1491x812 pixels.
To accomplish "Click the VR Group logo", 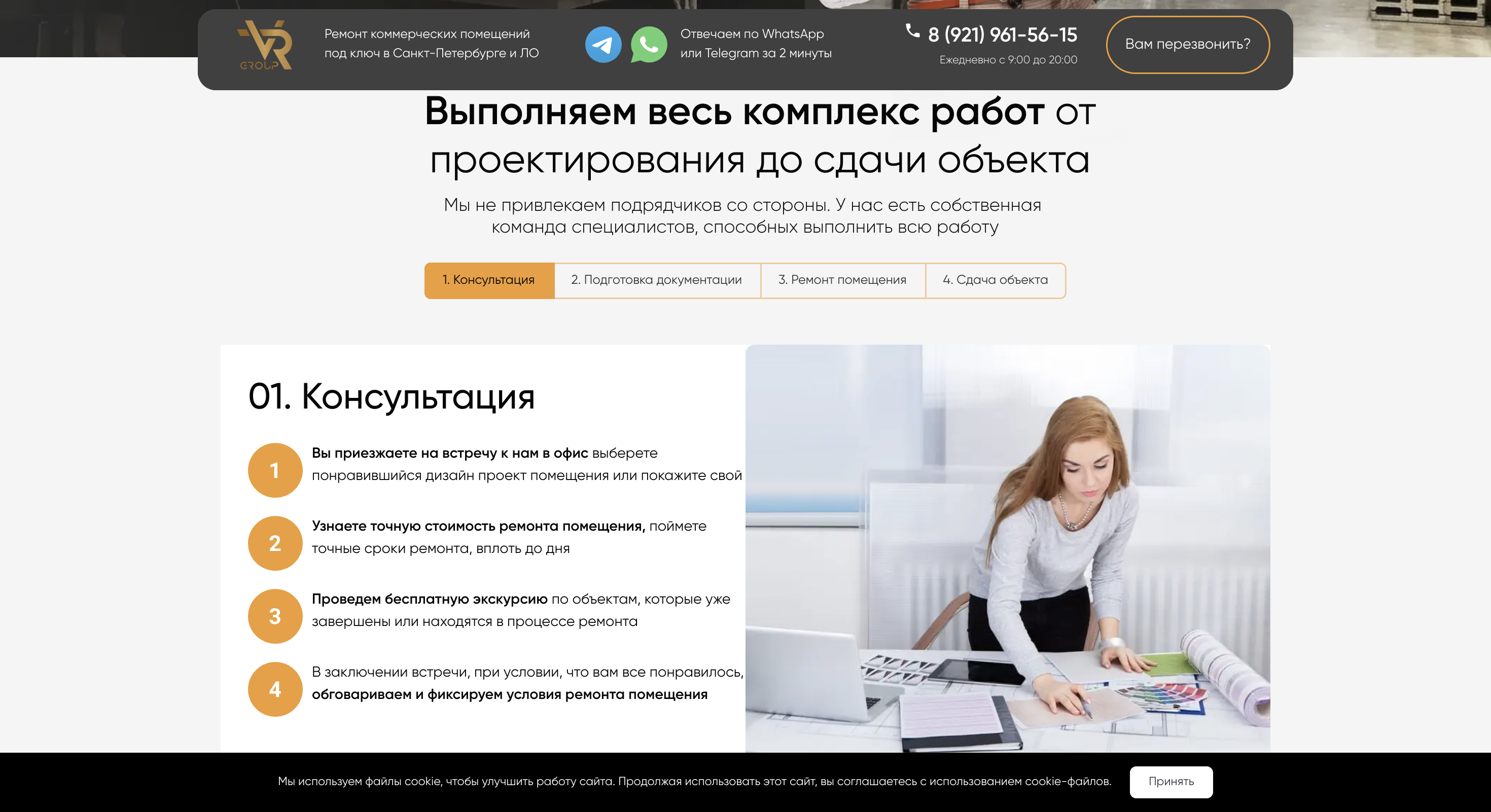I will (x=265, y=45).
